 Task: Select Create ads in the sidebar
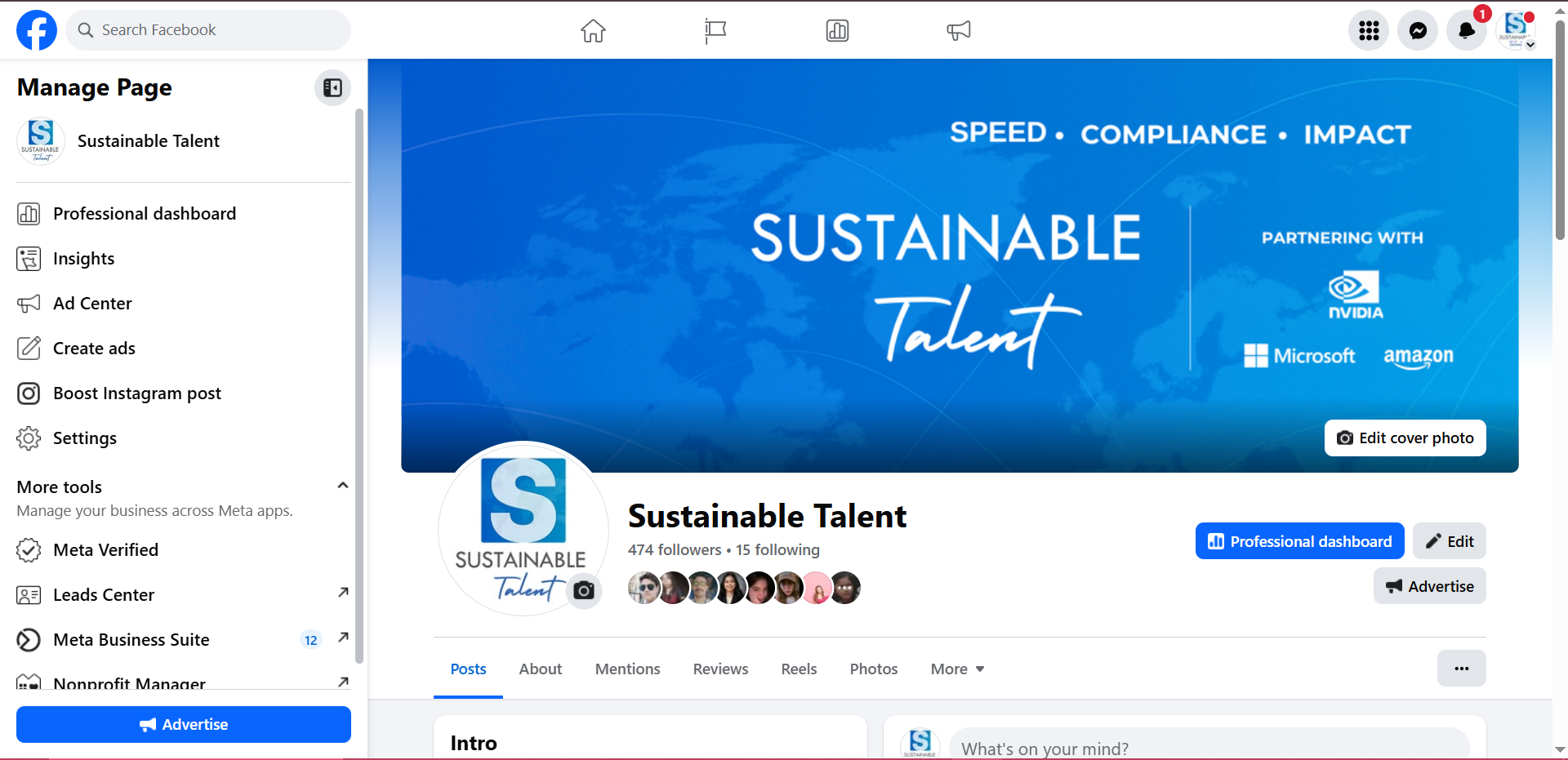[x=184, y=349]
